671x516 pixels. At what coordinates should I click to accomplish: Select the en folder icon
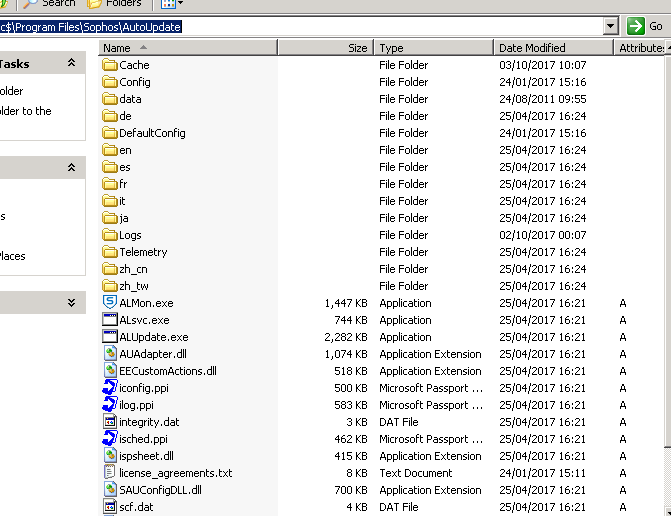[110, 150]
